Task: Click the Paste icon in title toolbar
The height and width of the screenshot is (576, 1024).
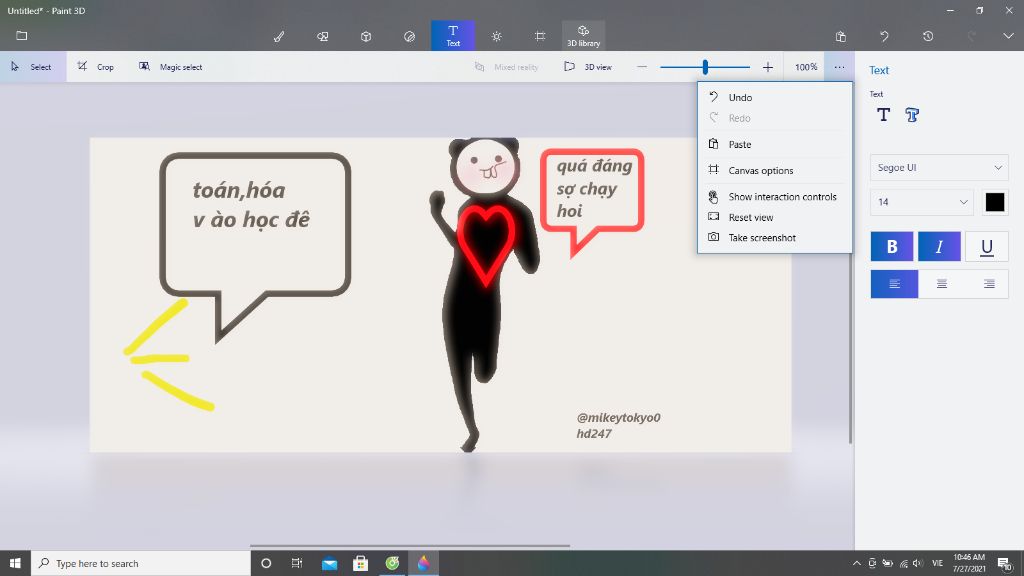Action: [x=840, y=36]
